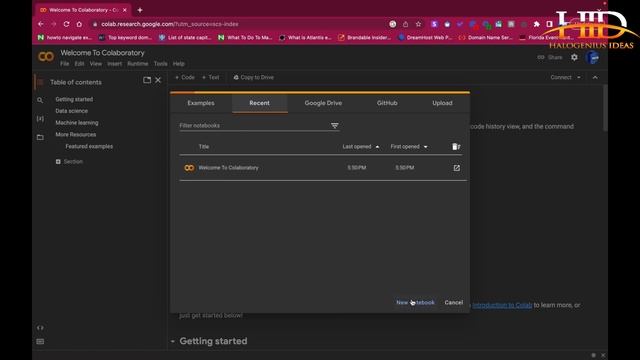Open the command palette icon at sidebar bottom

(x=40, y=342)
